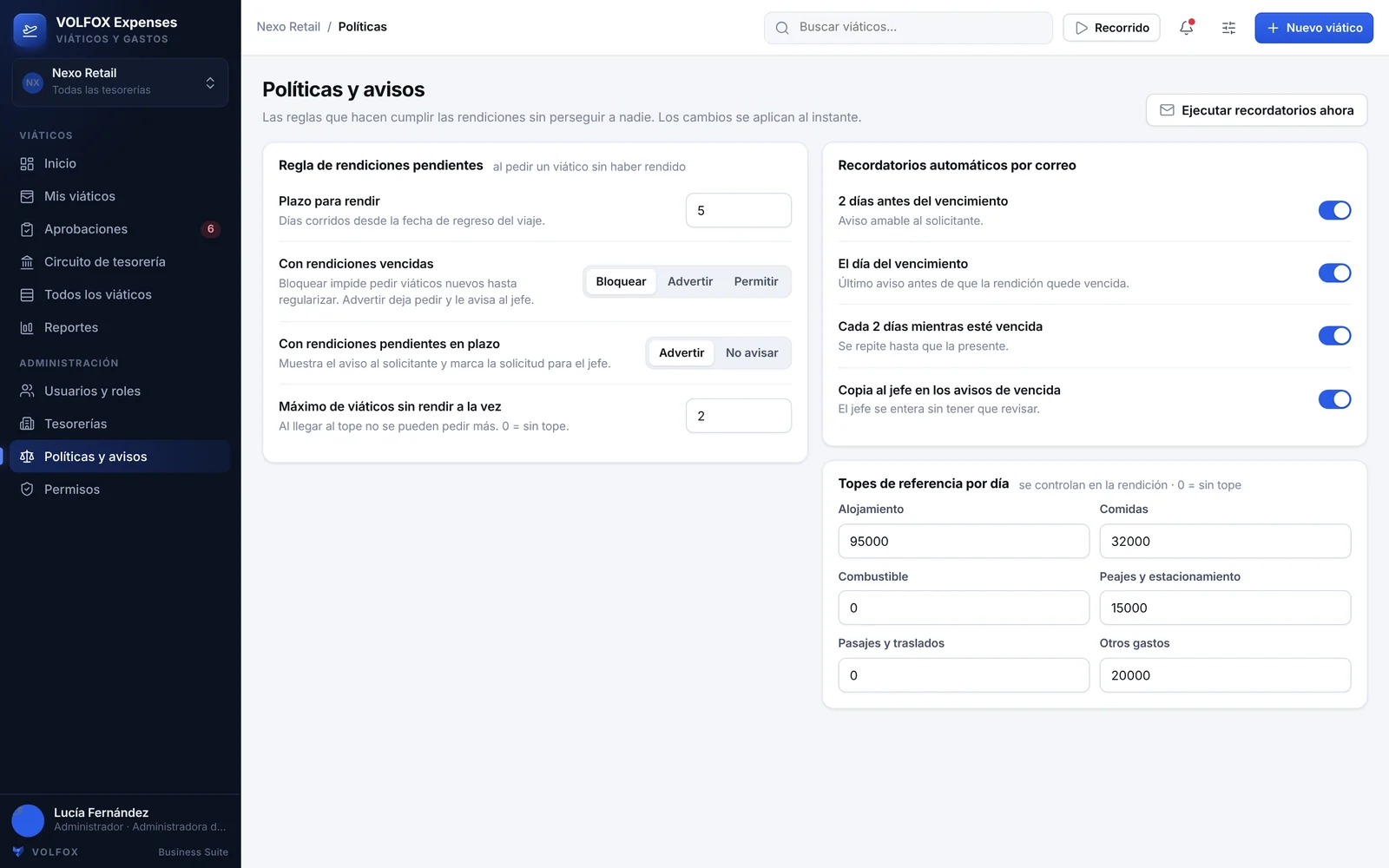This screenshot has height=868, width=1389.
Task: Click the search magnifier icon
Action: point(782,28)
